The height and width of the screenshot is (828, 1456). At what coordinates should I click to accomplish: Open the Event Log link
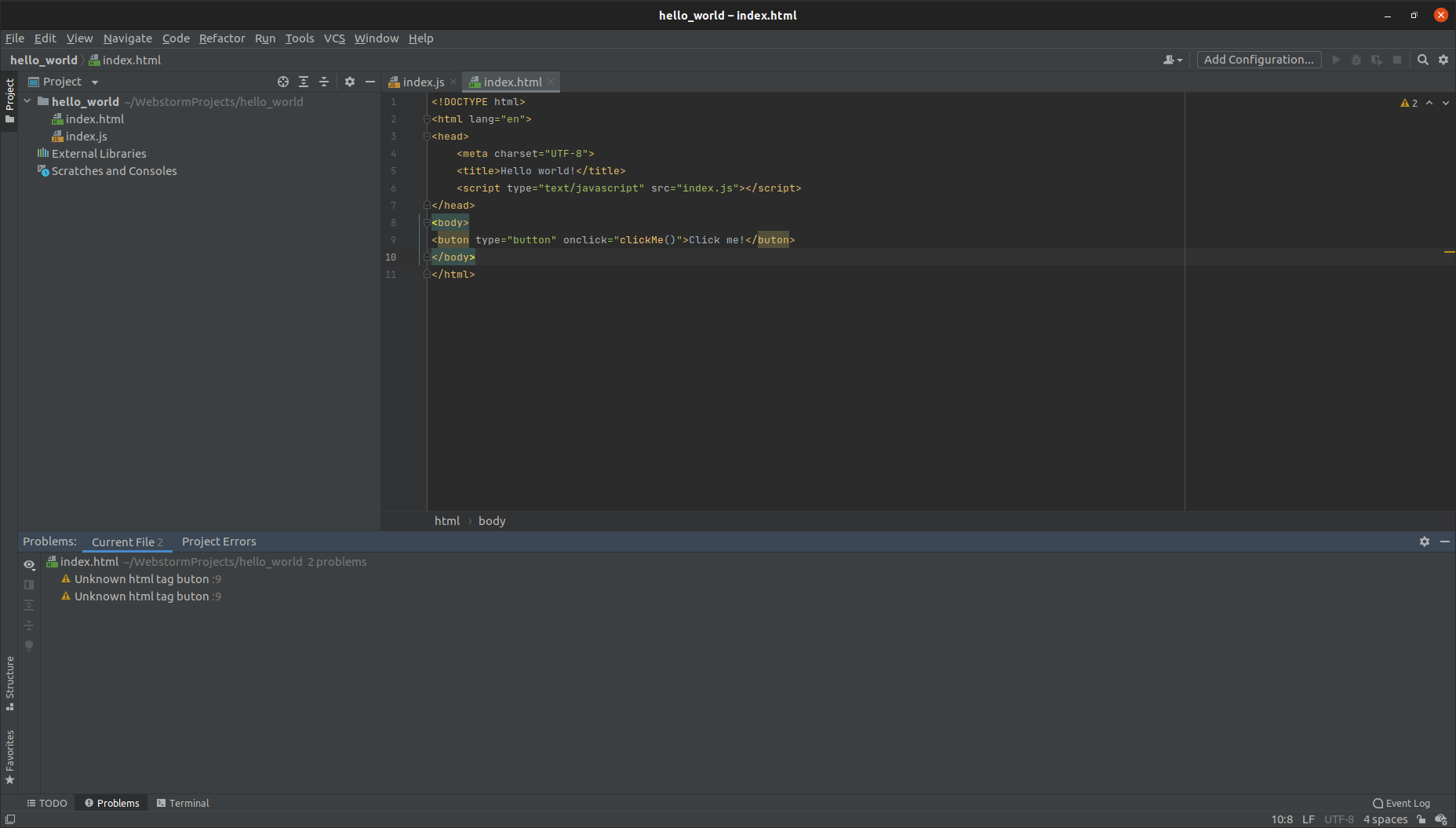tap(1407, 803)
